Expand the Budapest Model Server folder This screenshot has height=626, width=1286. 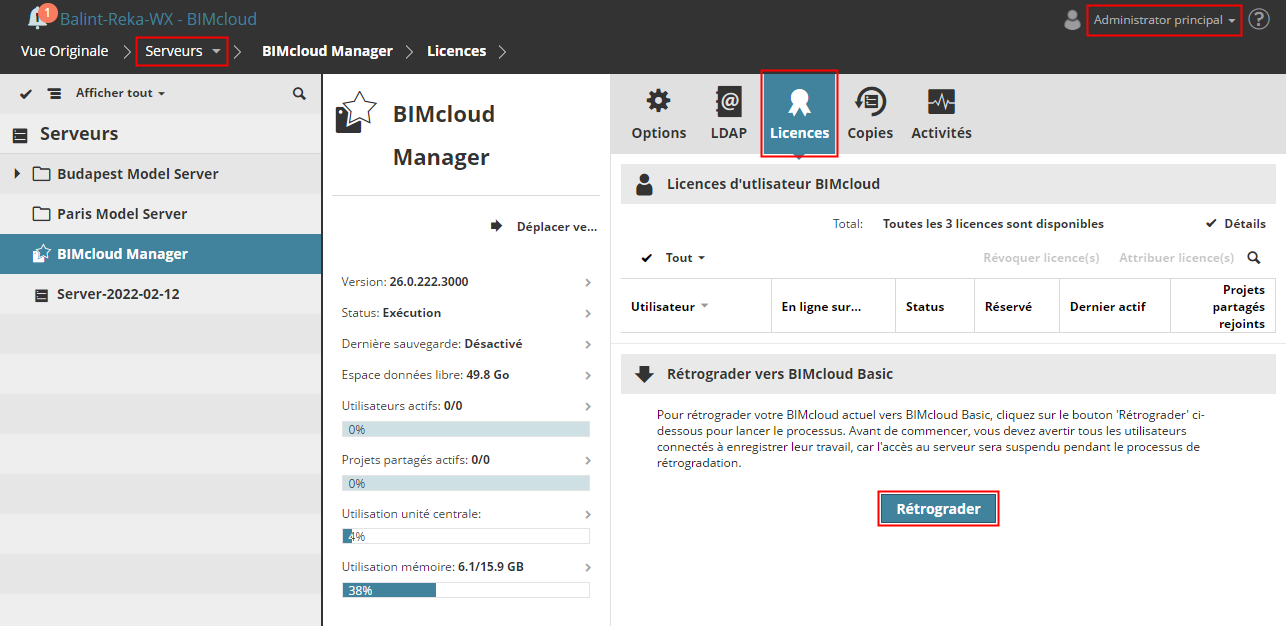pyautogui.click(x=17, y=174)
